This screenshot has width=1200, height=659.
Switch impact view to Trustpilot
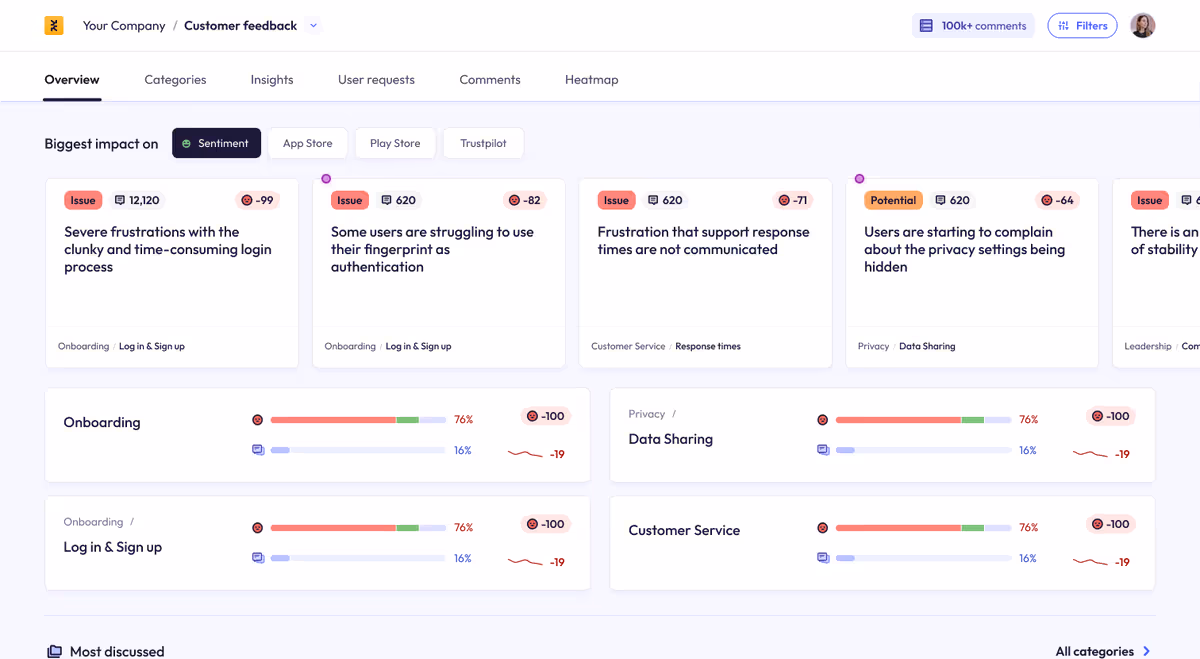click(483, 143)
